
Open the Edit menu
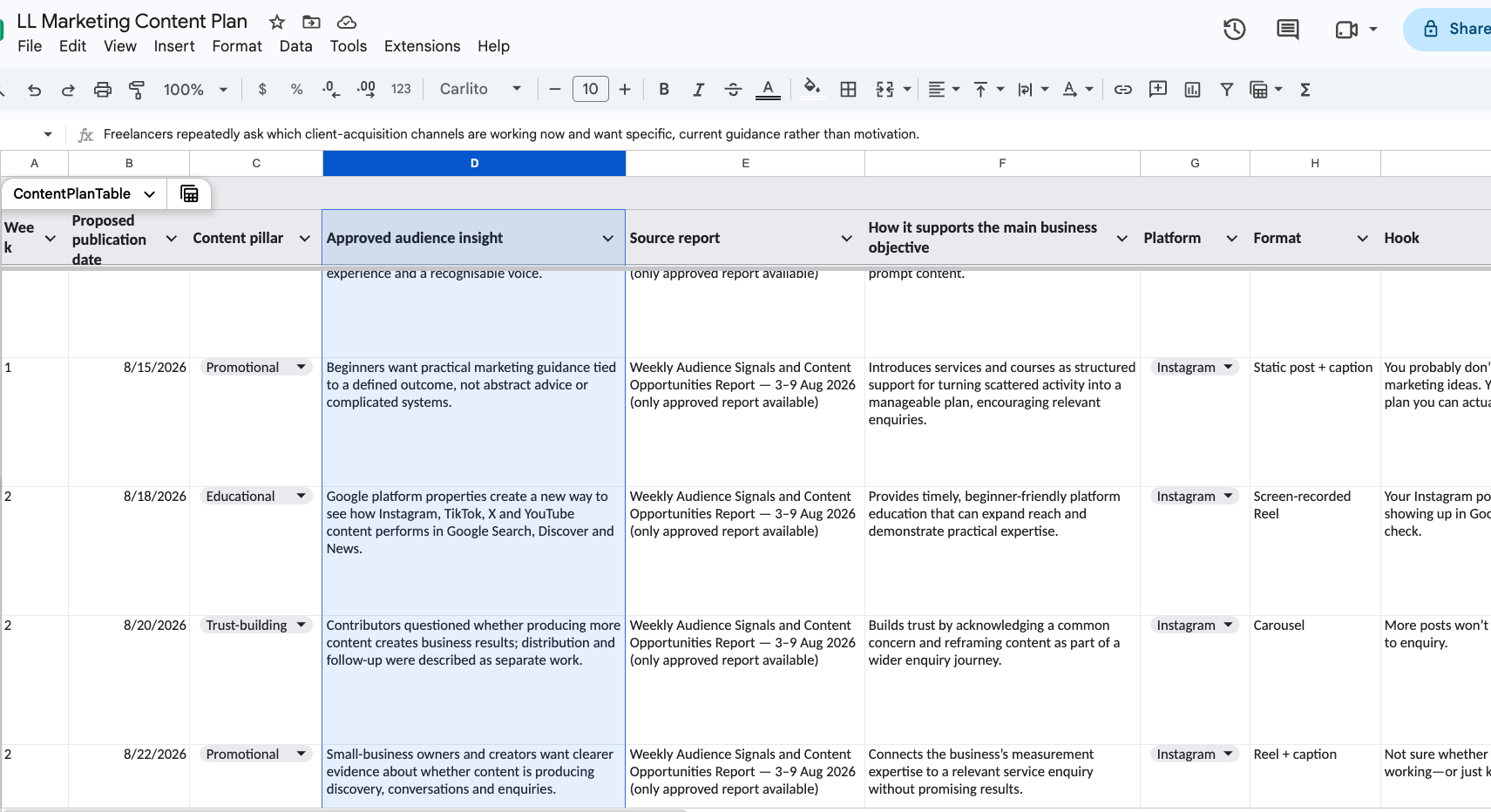point(72,46)
